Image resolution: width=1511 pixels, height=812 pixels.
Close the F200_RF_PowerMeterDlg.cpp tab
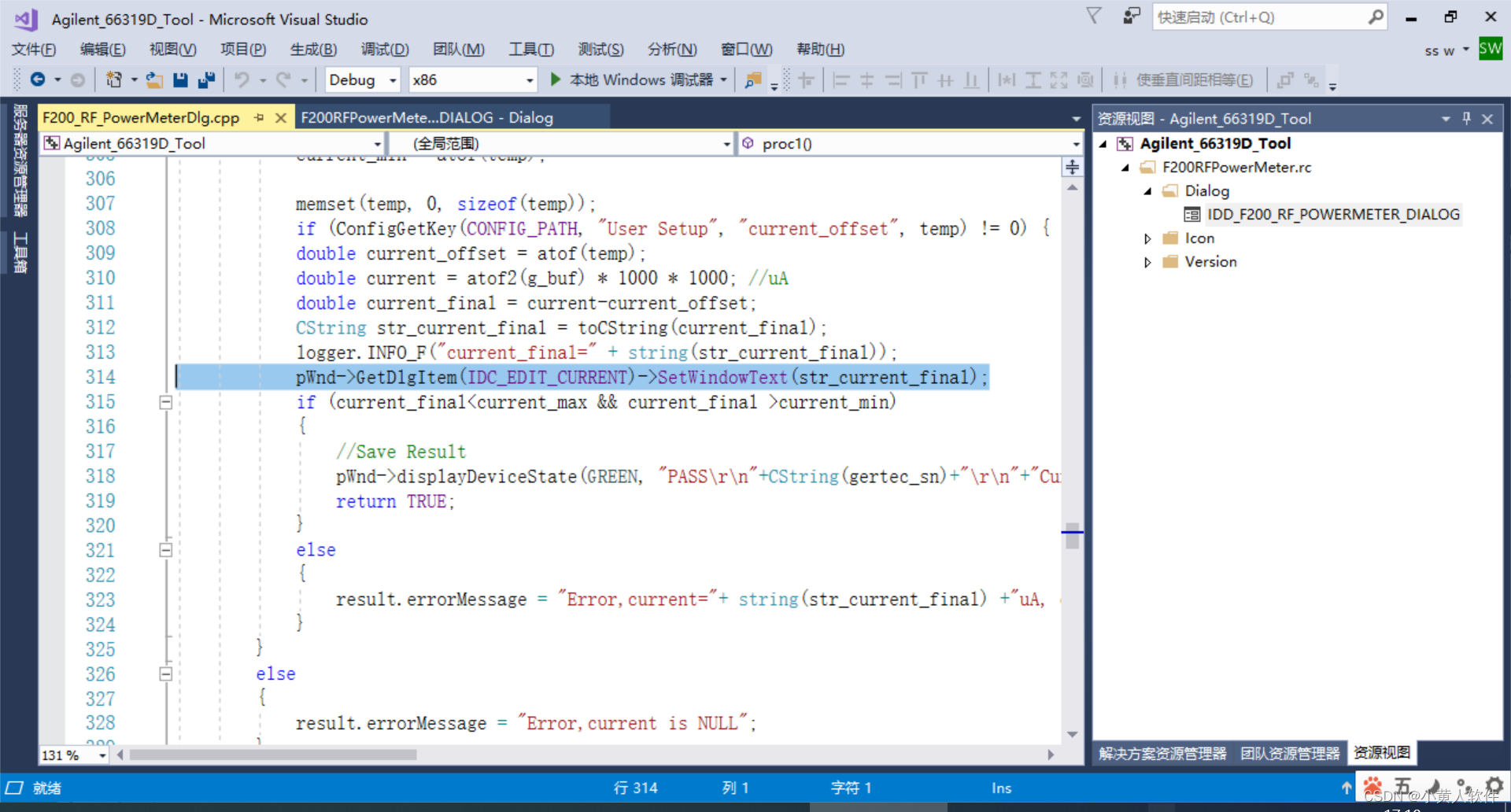[280, 117]
